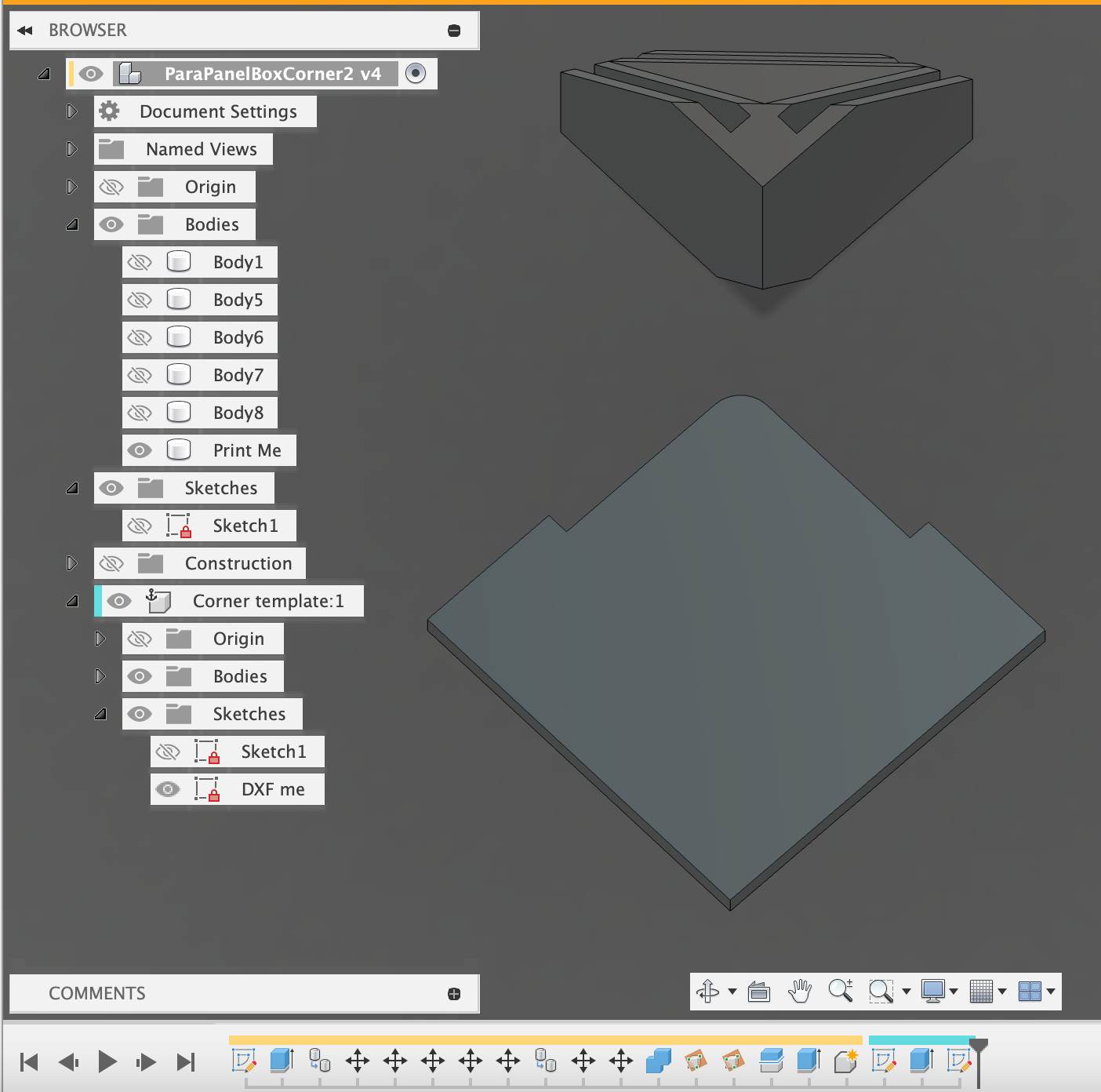Viewport: 1101px width, 1092px height.
Task: Show the hidden Body1 body
Action: click(x=140, y=262)
